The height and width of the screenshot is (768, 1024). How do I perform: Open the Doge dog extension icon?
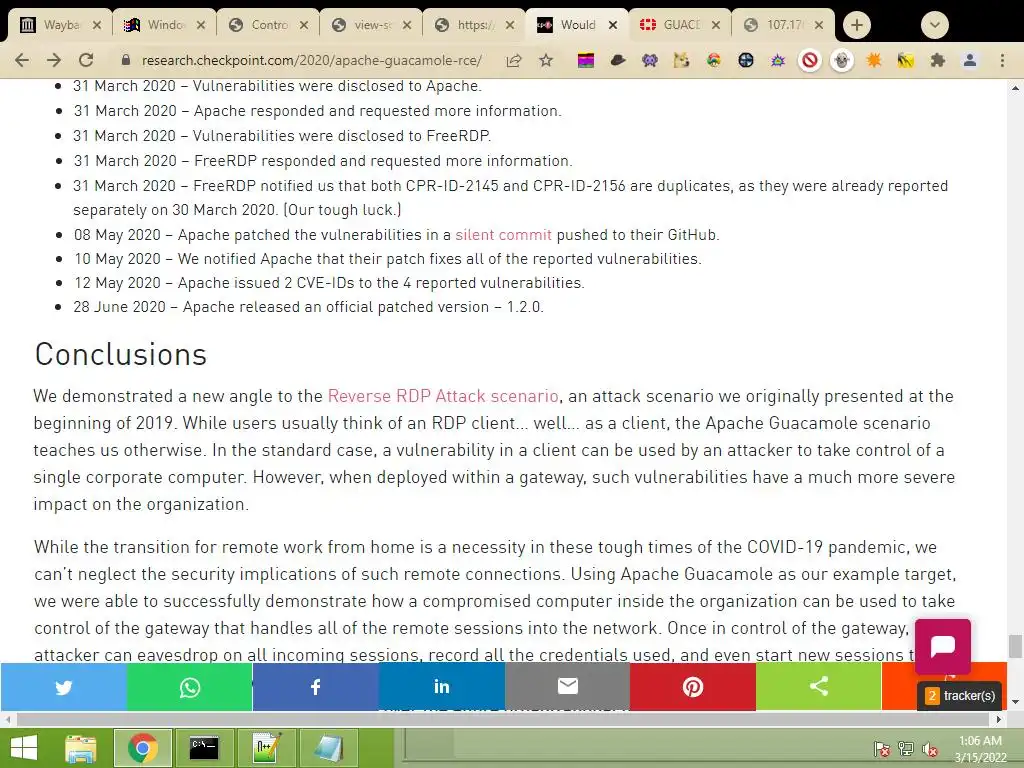681,61
